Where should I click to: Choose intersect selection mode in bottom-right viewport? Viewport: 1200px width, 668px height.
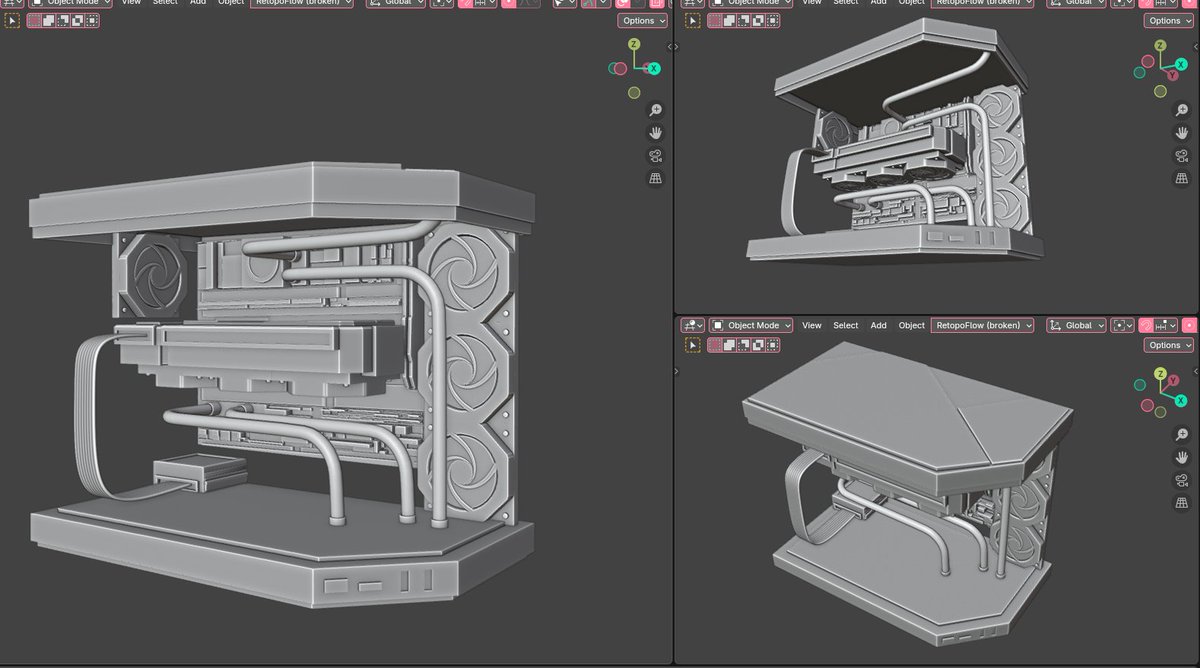pos(772,345)
